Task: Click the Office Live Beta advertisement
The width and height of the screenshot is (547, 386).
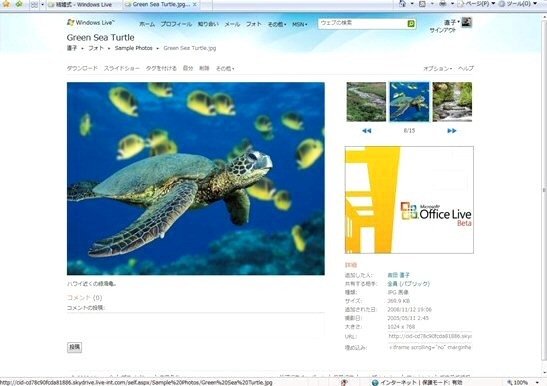Action: [x=409, y=200]
